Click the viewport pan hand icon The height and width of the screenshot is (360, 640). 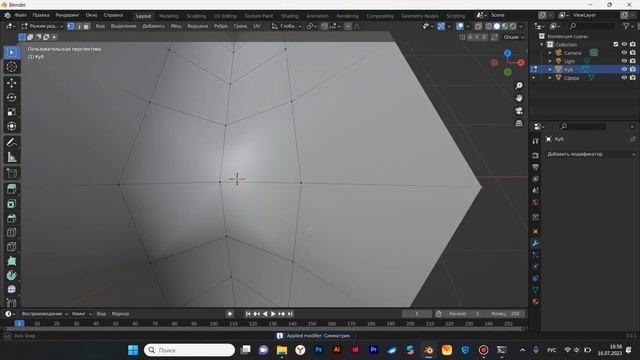519,98
